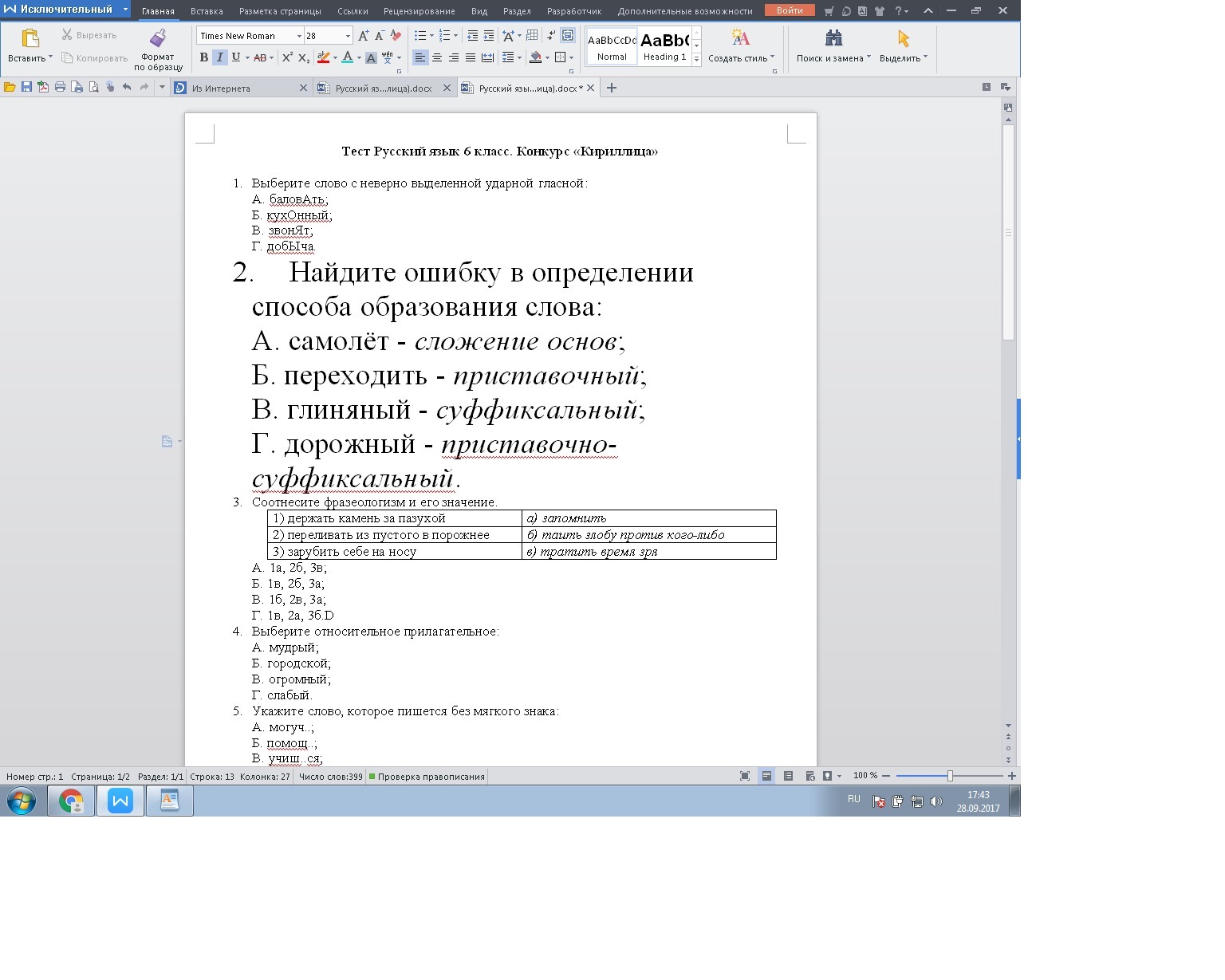Click the zoom slider handle
This screenshot has width=1225, height=980.
pyautogui.click(x=950, y=776)
